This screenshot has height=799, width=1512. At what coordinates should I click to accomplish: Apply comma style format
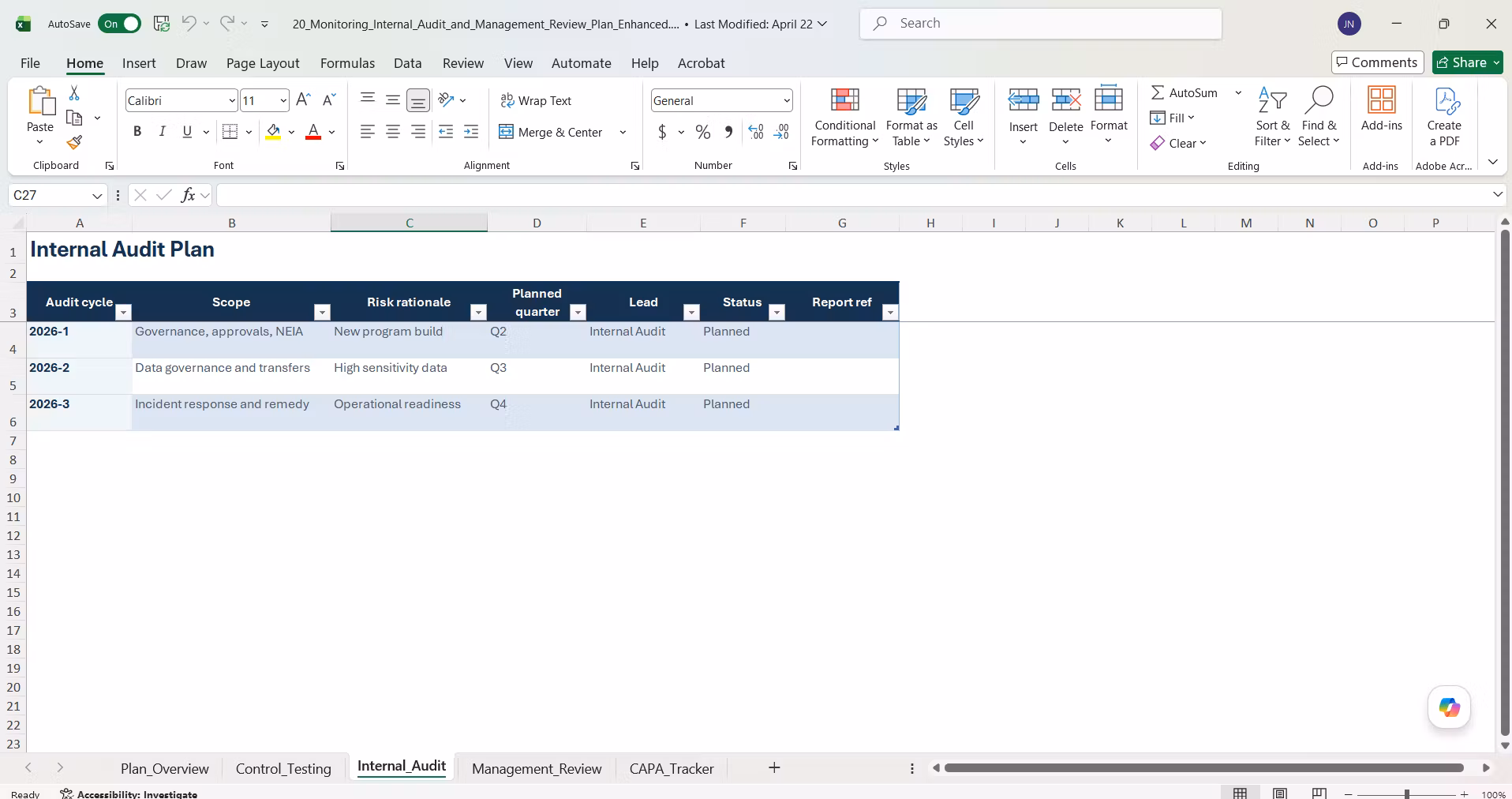(728, 132)
